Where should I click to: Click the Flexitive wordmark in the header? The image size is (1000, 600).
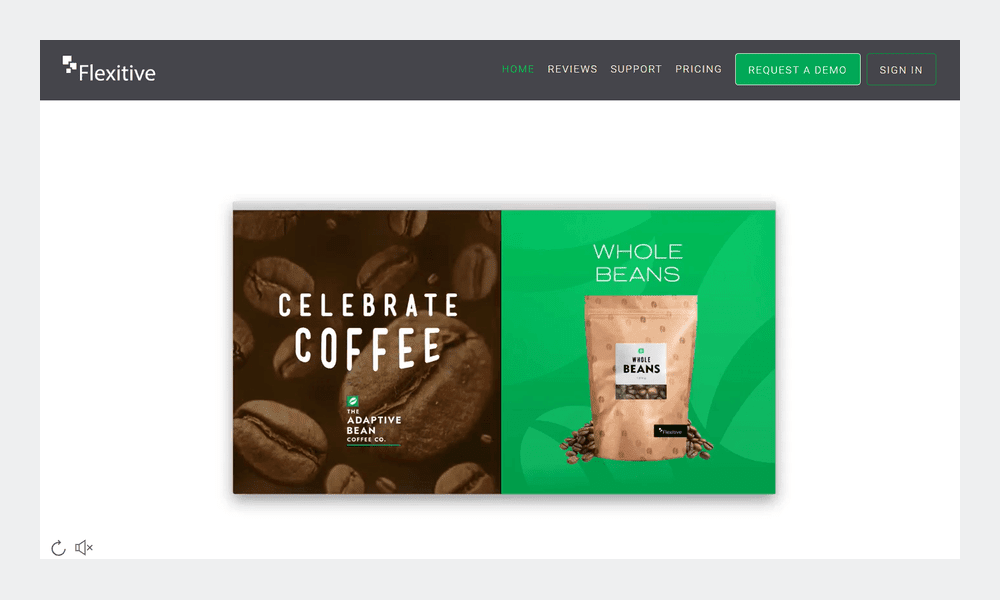point(117,73)
